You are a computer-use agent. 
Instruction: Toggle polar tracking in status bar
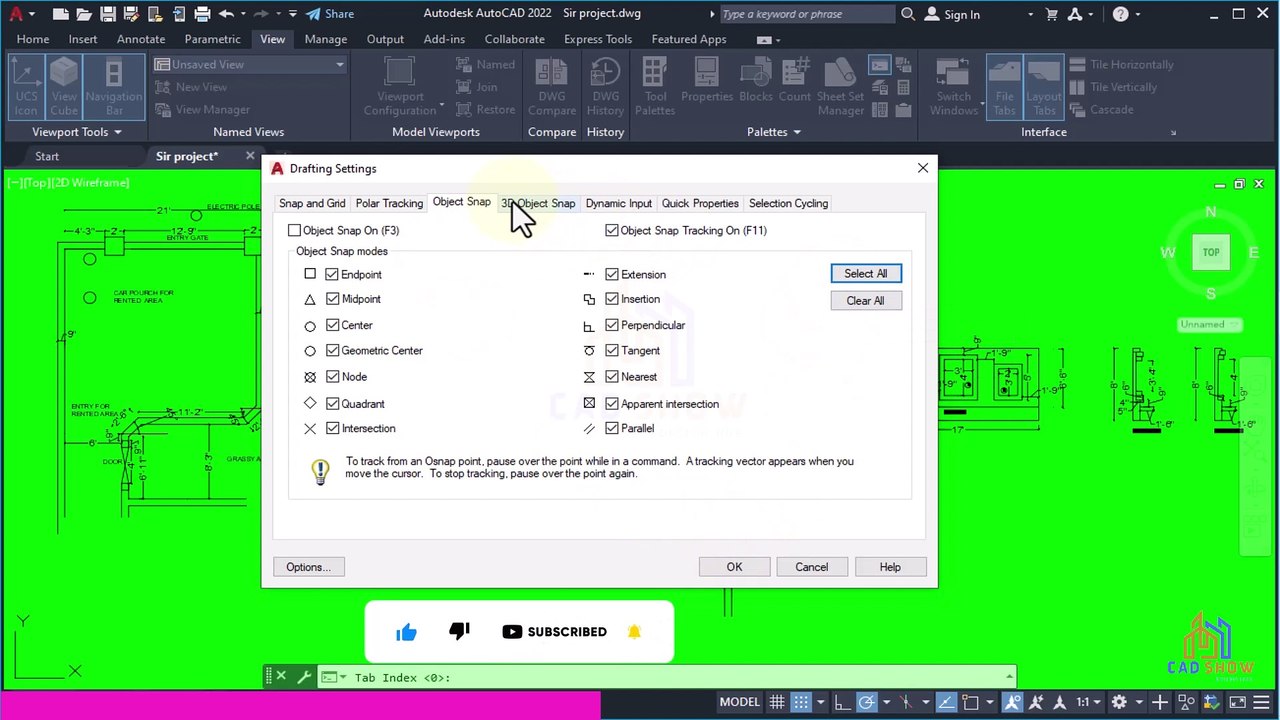coord(867,702)
